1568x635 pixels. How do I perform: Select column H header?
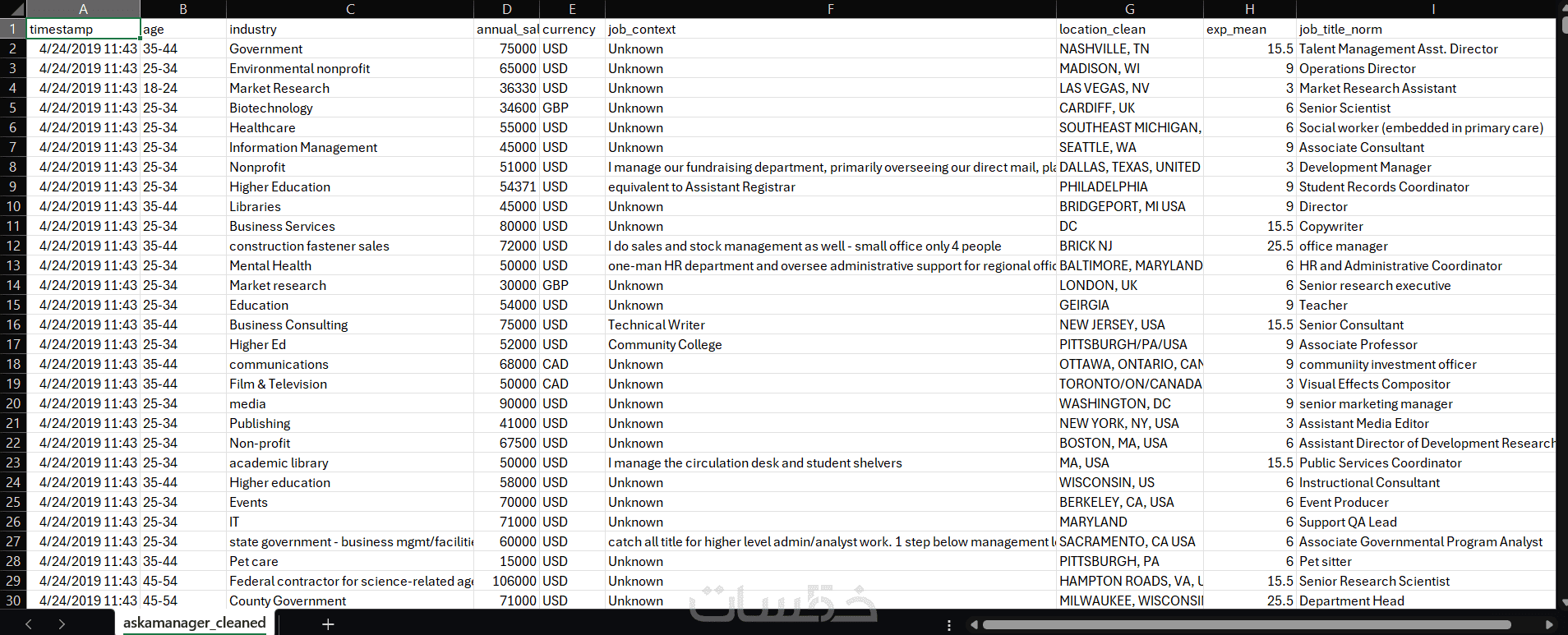point(1250,9)
